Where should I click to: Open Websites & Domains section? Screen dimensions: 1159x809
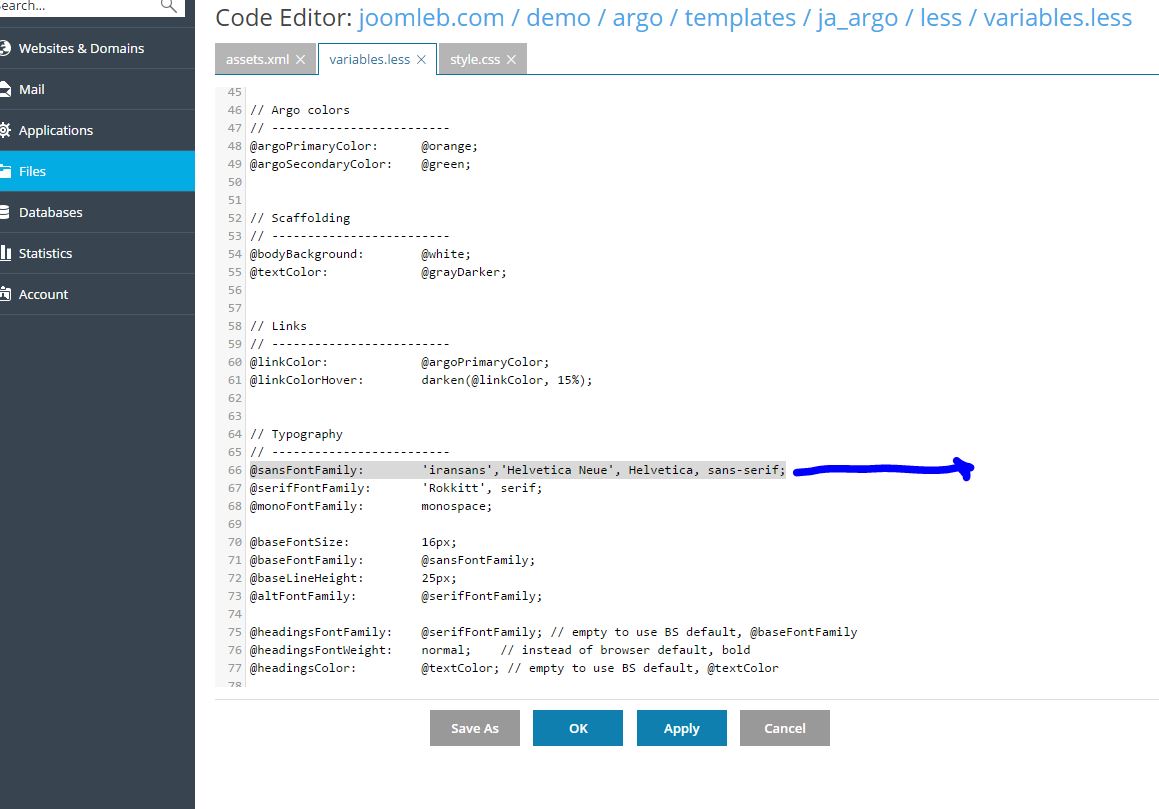98,48
